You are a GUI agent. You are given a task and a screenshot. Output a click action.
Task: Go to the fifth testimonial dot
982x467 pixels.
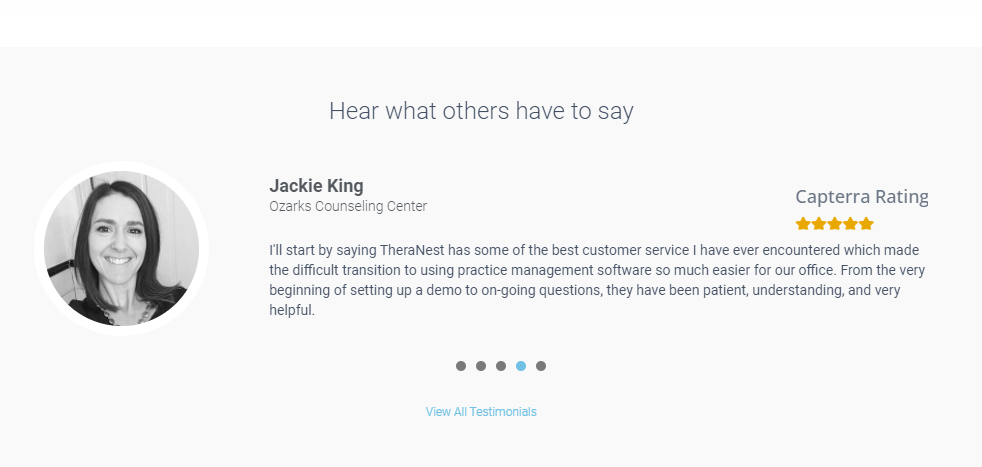point(541,366)
